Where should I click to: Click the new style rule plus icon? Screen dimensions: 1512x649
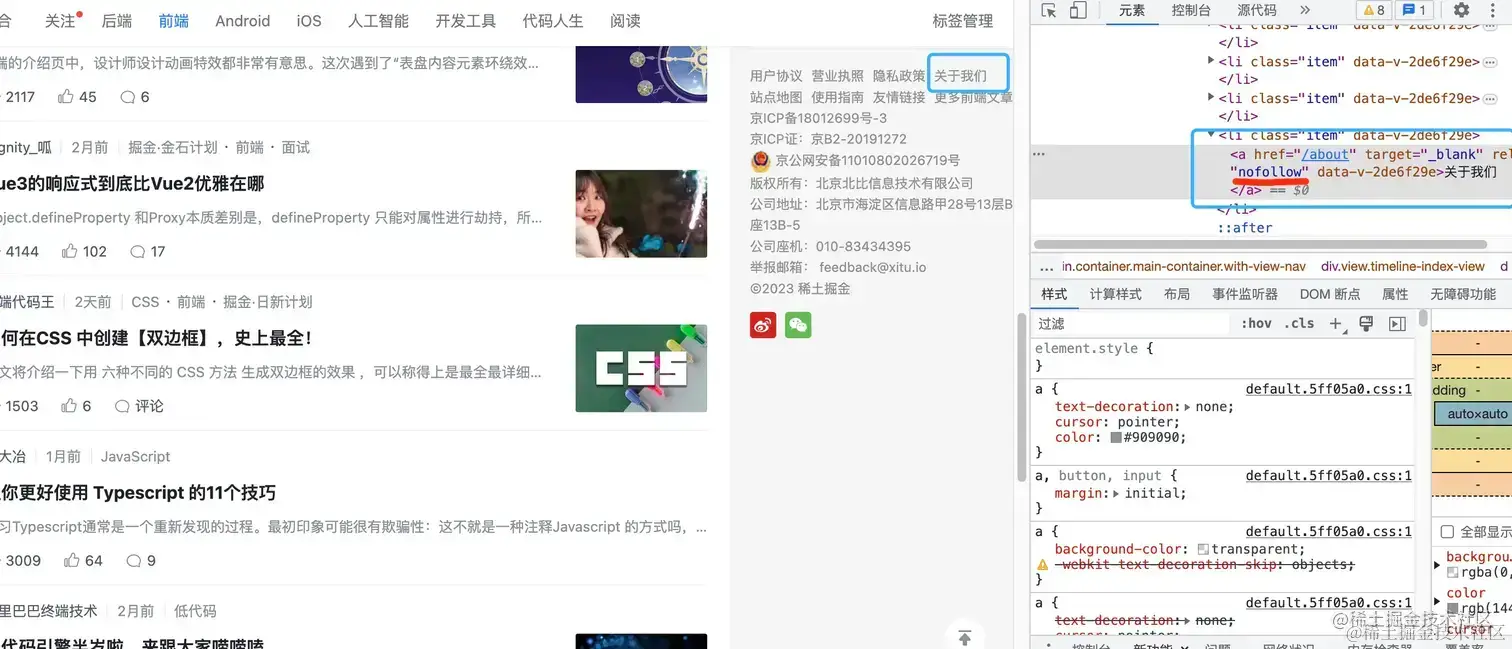(1336, 323)
